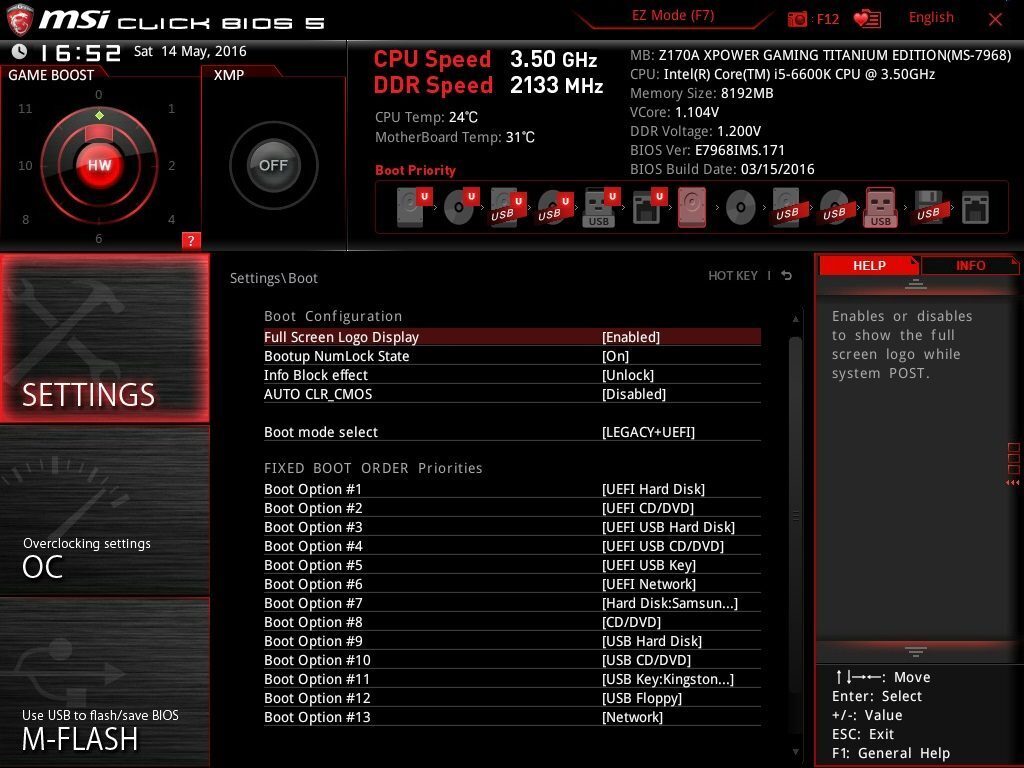The width and height of the screenshot is (1024, 768).
Task: Click the Boot Priority label
Action: pyautogui.click(x=415, y=170)
